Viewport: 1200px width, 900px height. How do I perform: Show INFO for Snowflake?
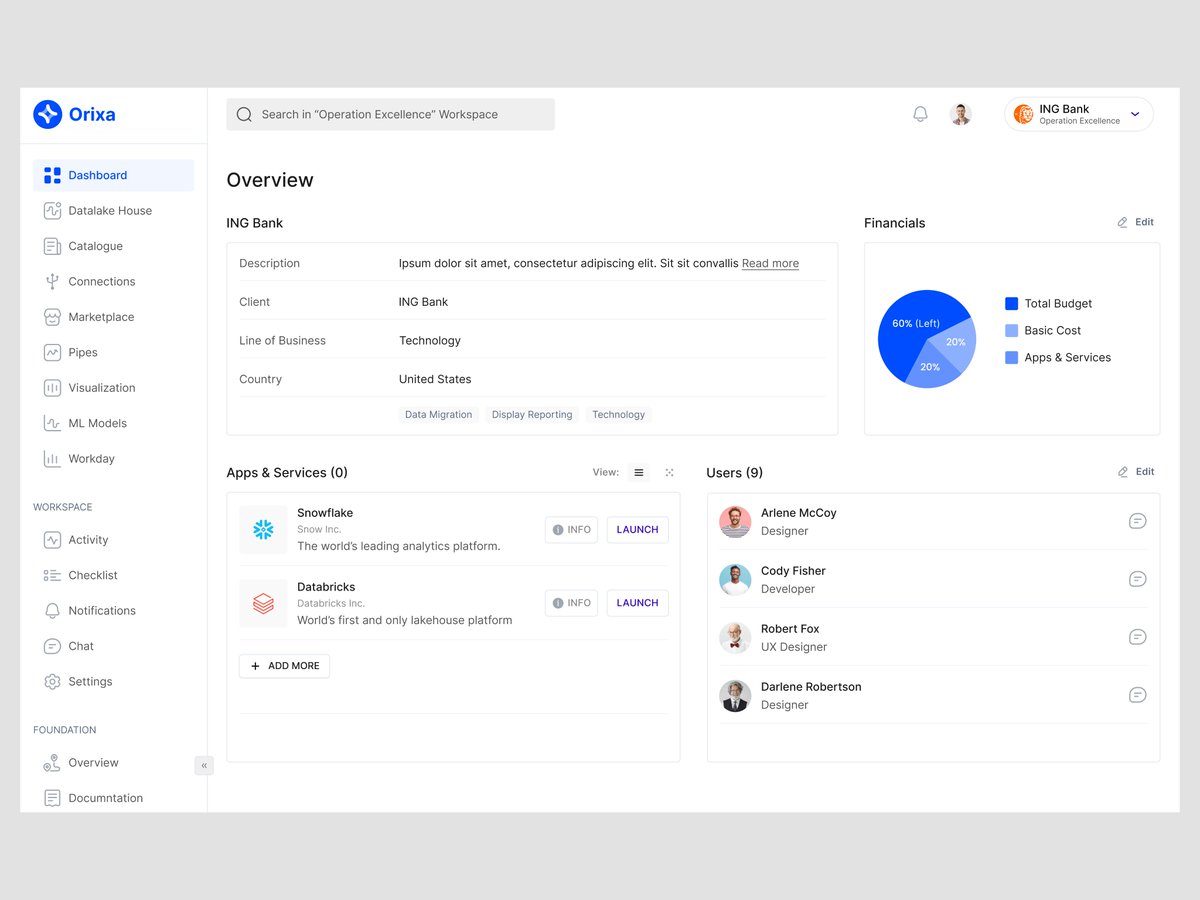(x=571, y=530)
